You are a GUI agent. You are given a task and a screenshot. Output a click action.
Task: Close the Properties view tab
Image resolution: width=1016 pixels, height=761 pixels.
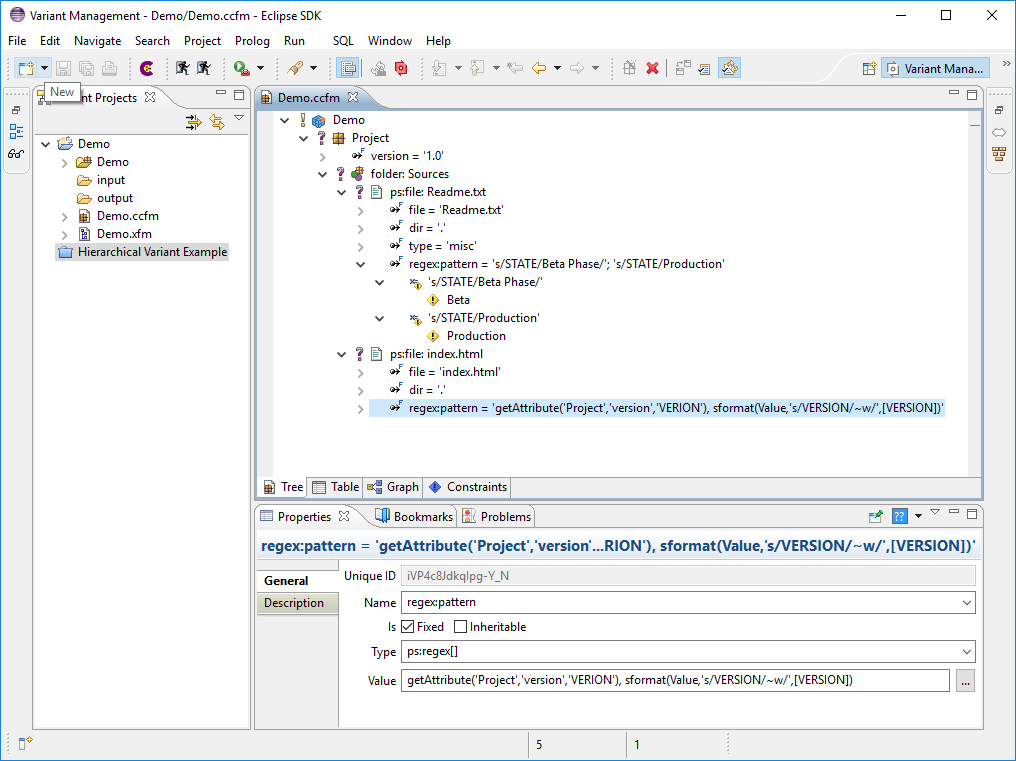click(x=344, y=516)
